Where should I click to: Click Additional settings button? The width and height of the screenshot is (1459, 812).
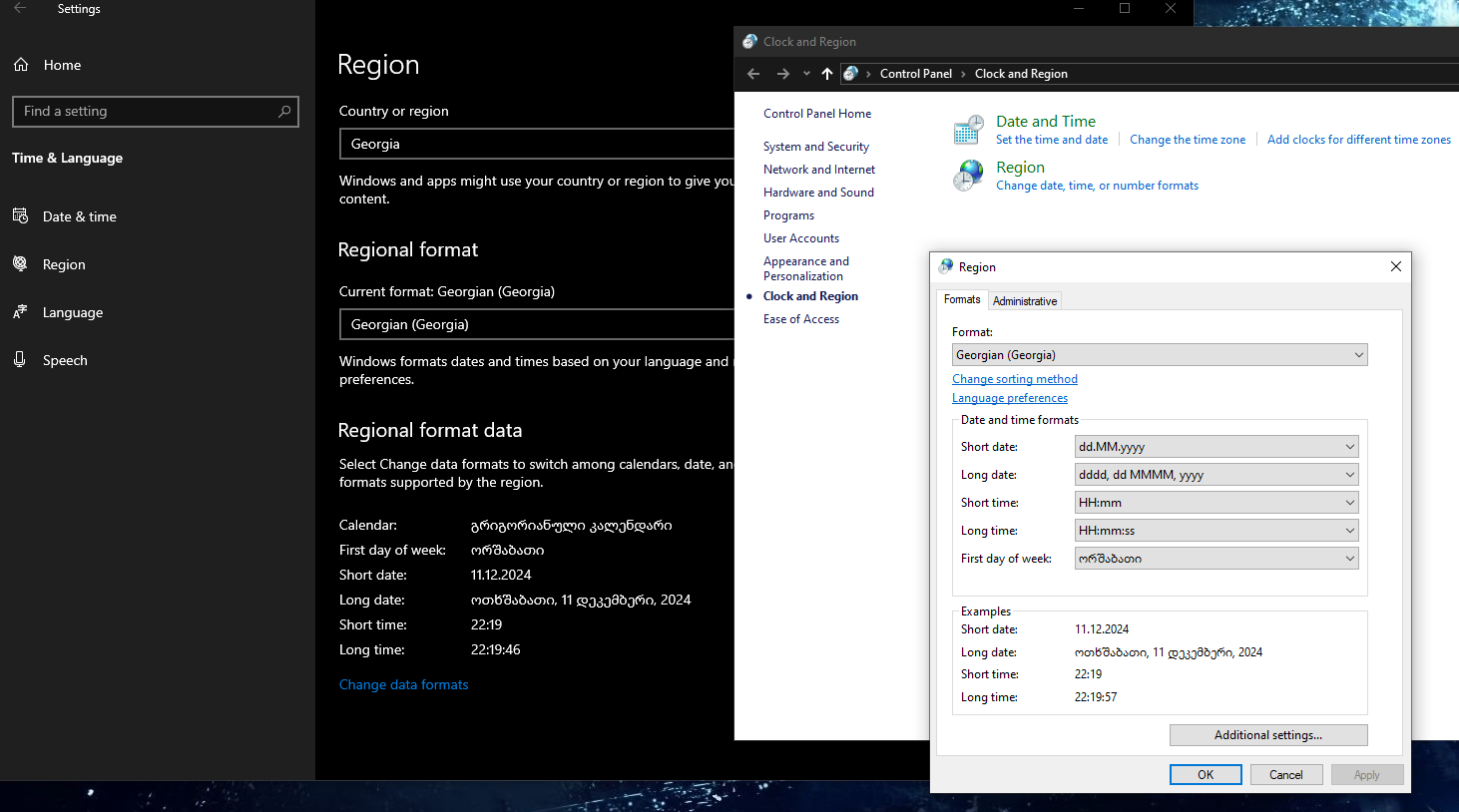(x=1268, y=735)
